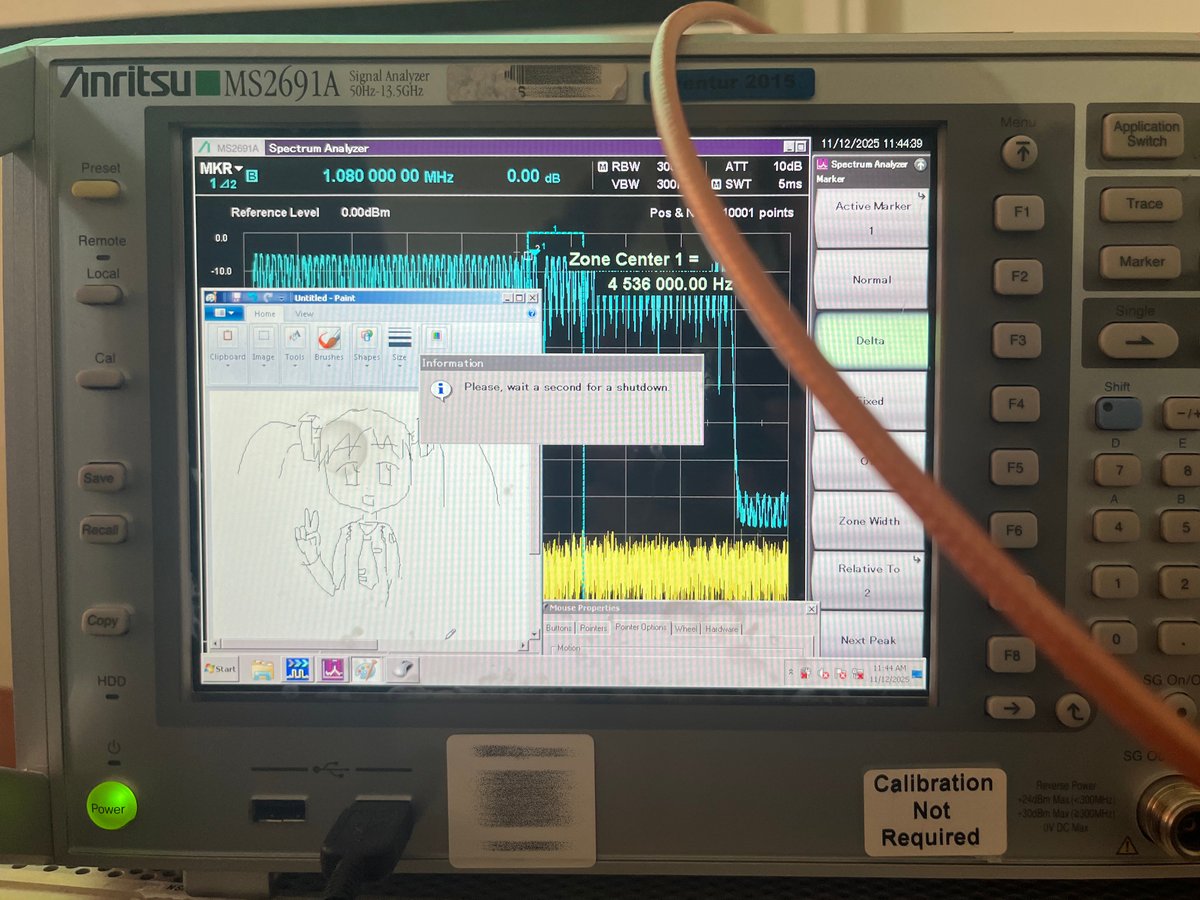Select the Delta marker softkey
1200x900 pixels.
(x=871, y=340)
